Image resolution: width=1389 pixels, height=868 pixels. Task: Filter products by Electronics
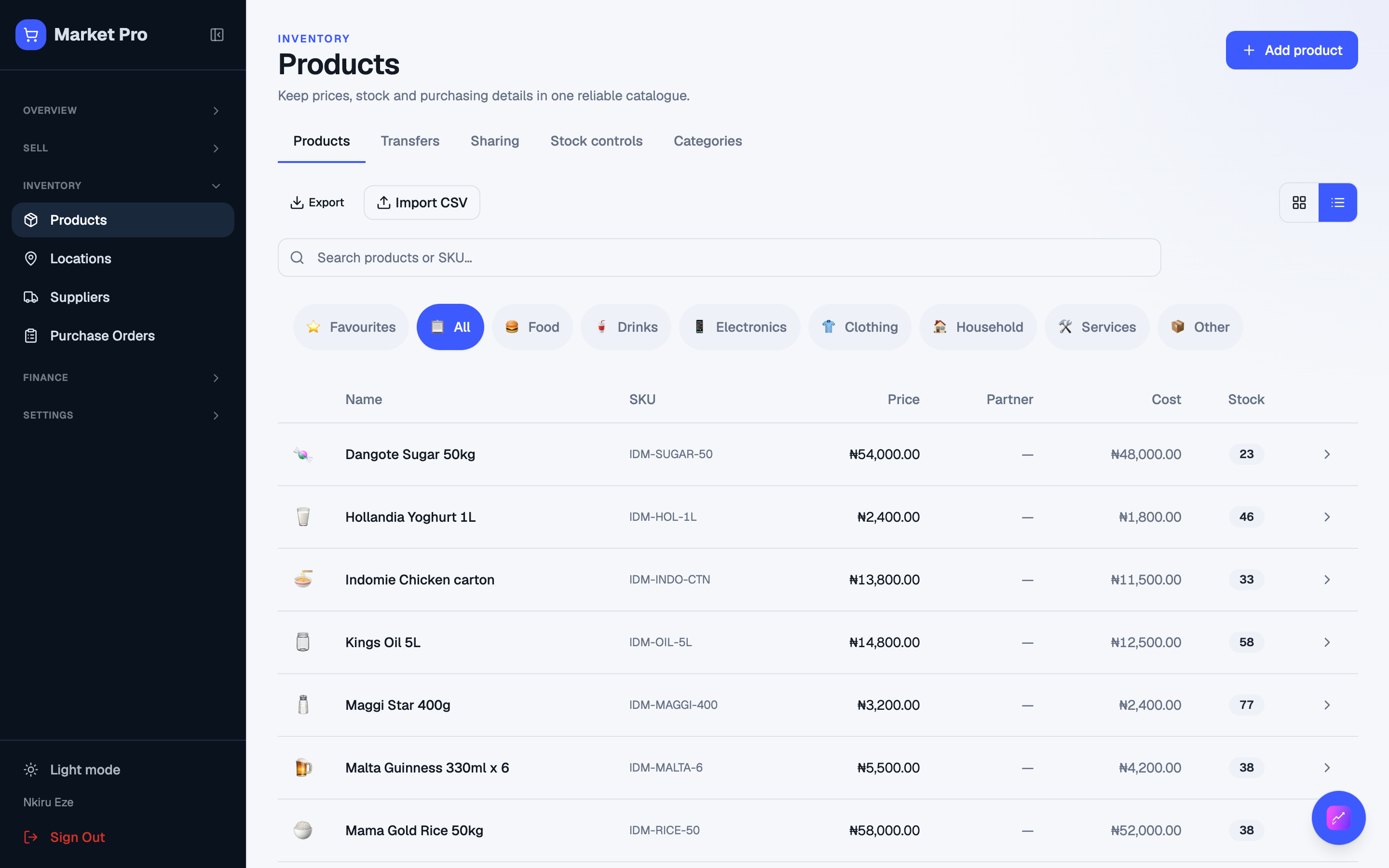click(x=739, y=326)
